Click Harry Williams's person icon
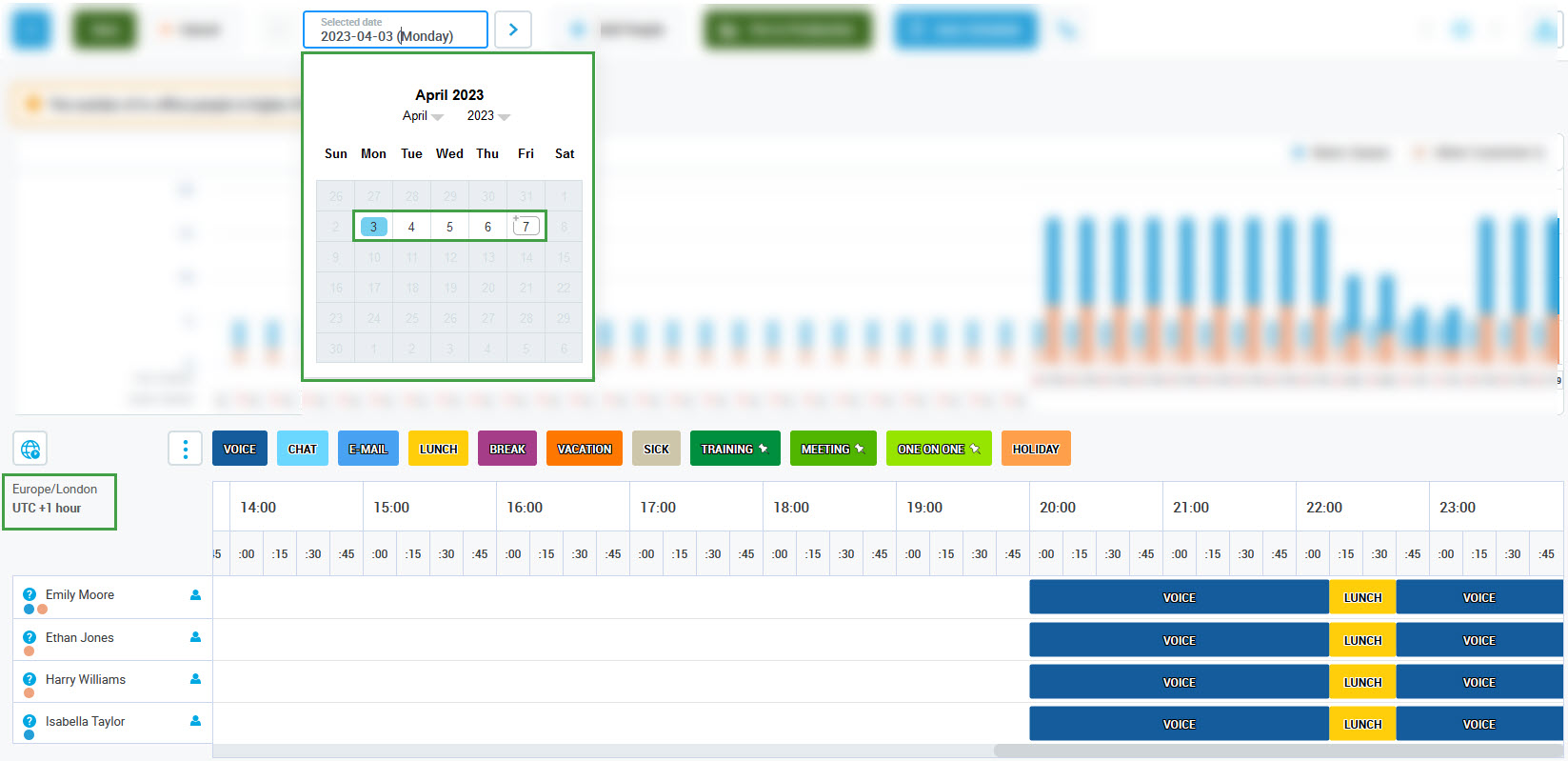The image size is (1568, 761). (x=195, y=679)
